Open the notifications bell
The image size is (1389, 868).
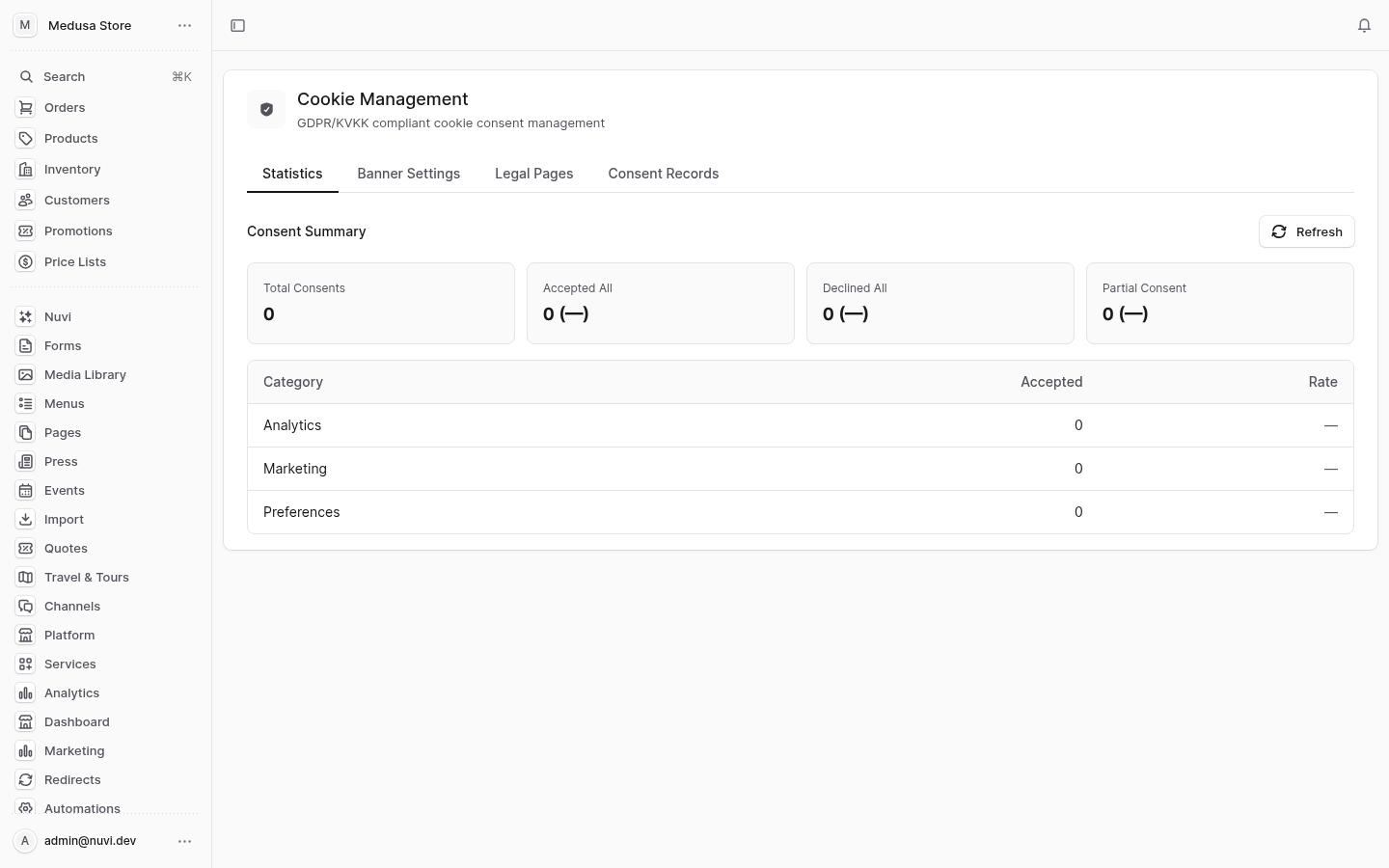(1364, 26)
